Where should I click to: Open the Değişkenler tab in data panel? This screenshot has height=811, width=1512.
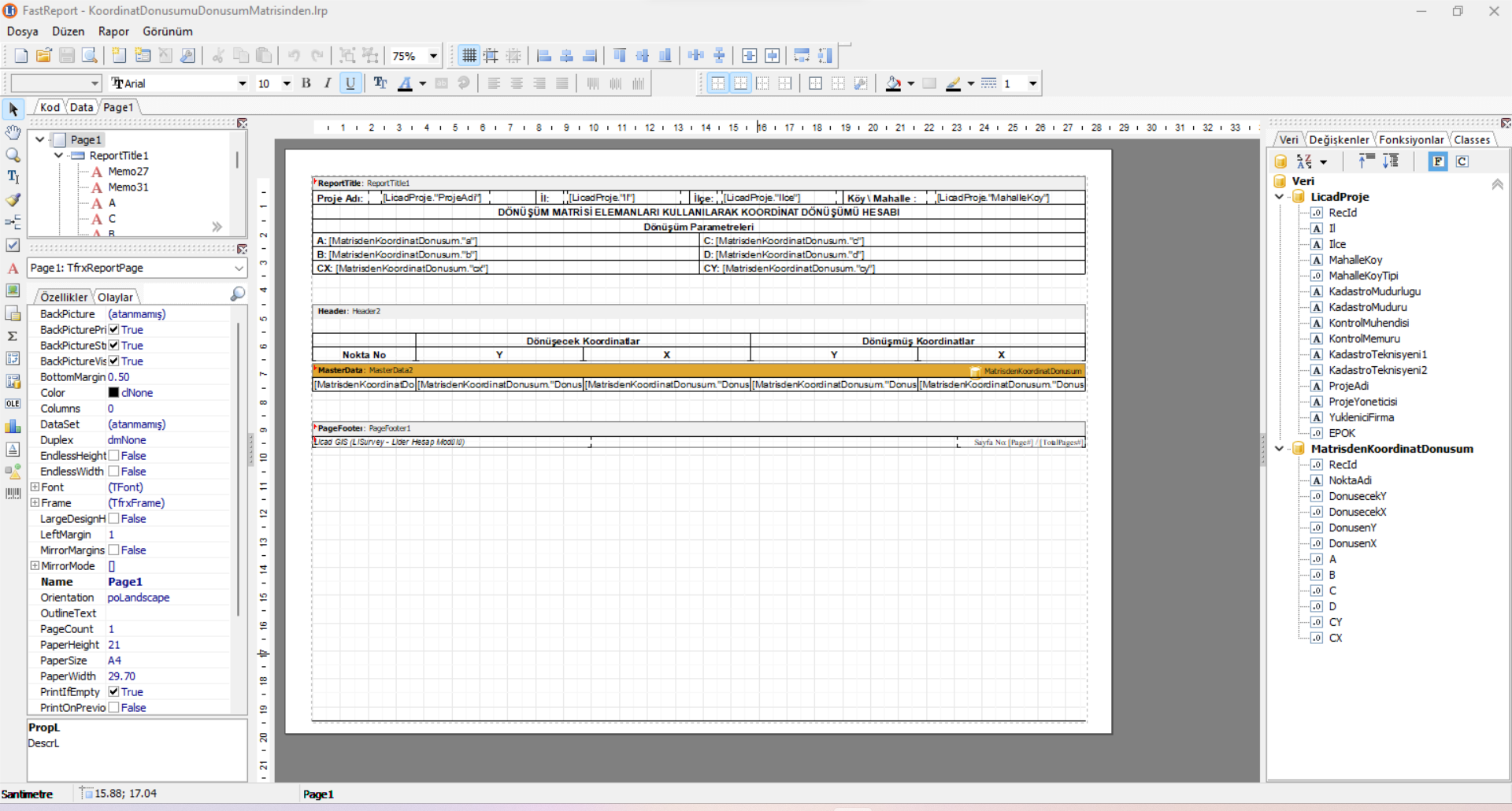1339,139
